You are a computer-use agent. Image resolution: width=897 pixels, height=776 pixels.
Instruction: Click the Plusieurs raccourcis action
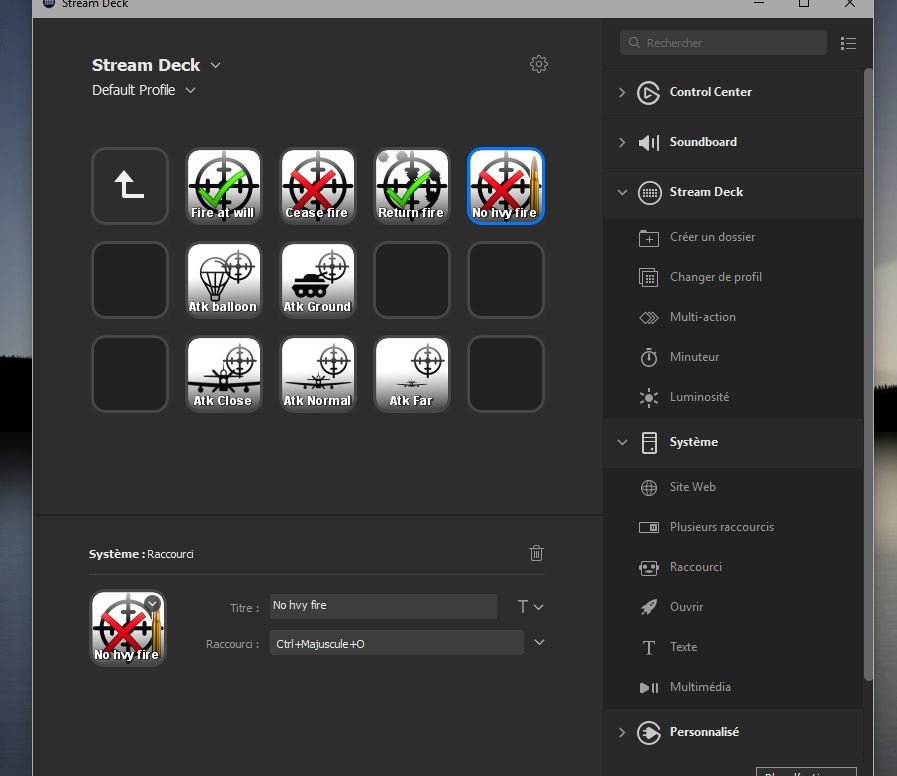point(734,527)
